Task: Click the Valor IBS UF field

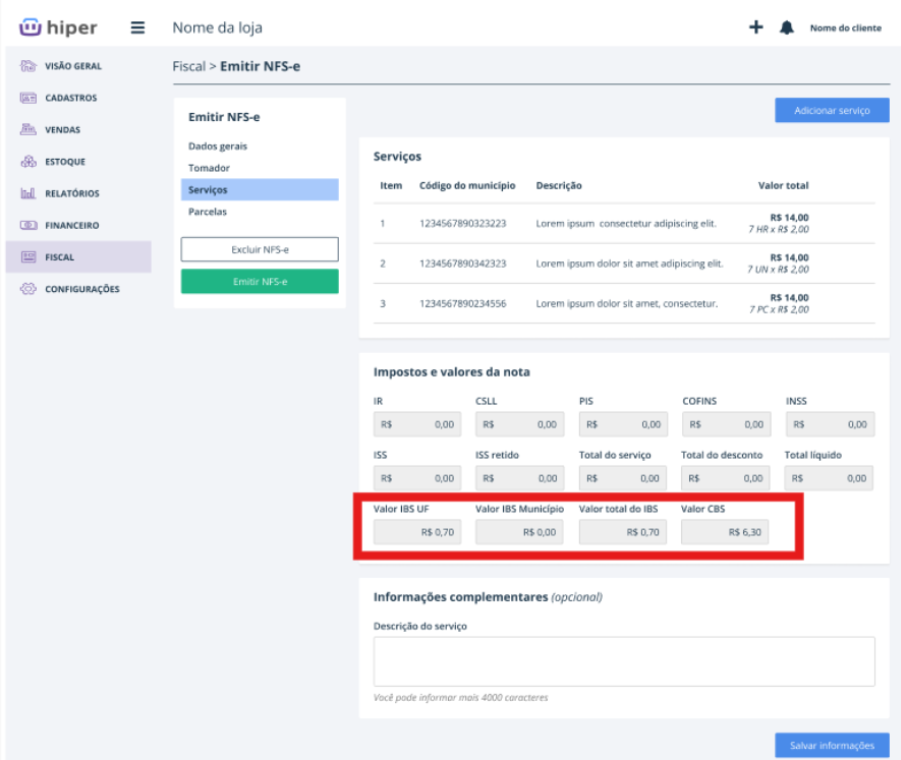Action: click(x=417, y=532)
